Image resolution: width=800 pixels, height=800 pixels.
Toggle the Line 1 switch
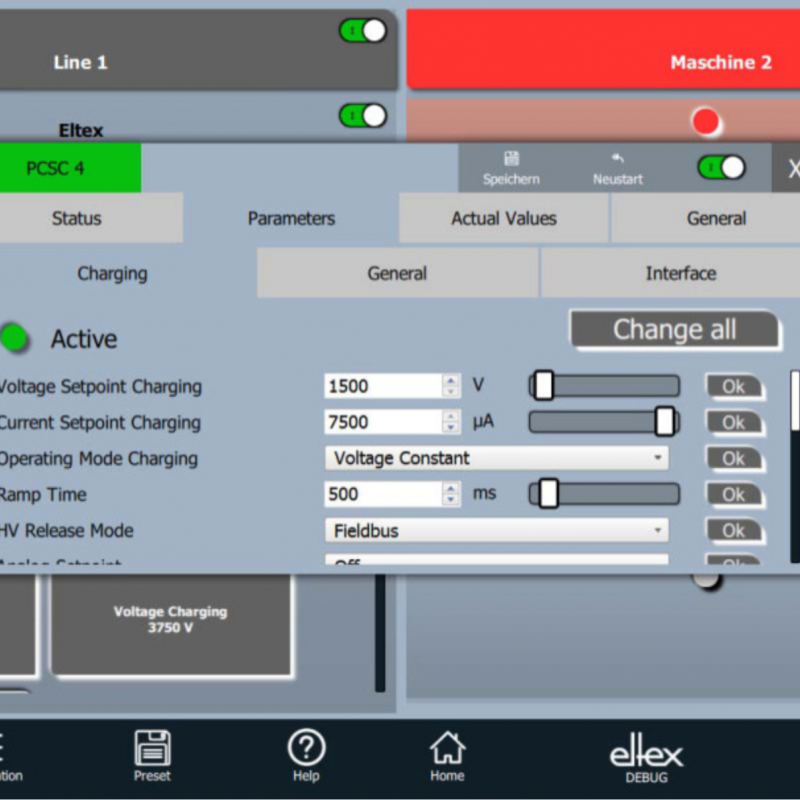[x=362, y=31]
